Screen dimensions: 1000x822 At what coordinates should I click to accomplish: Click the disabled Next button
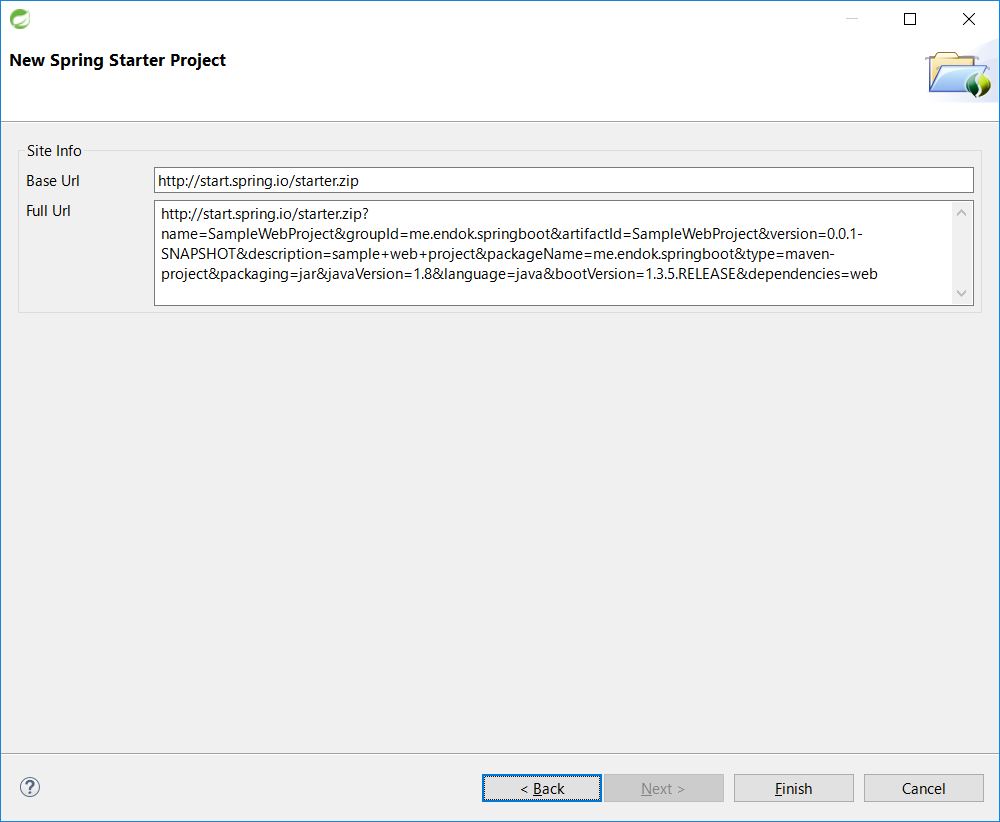tap(663, 788)
